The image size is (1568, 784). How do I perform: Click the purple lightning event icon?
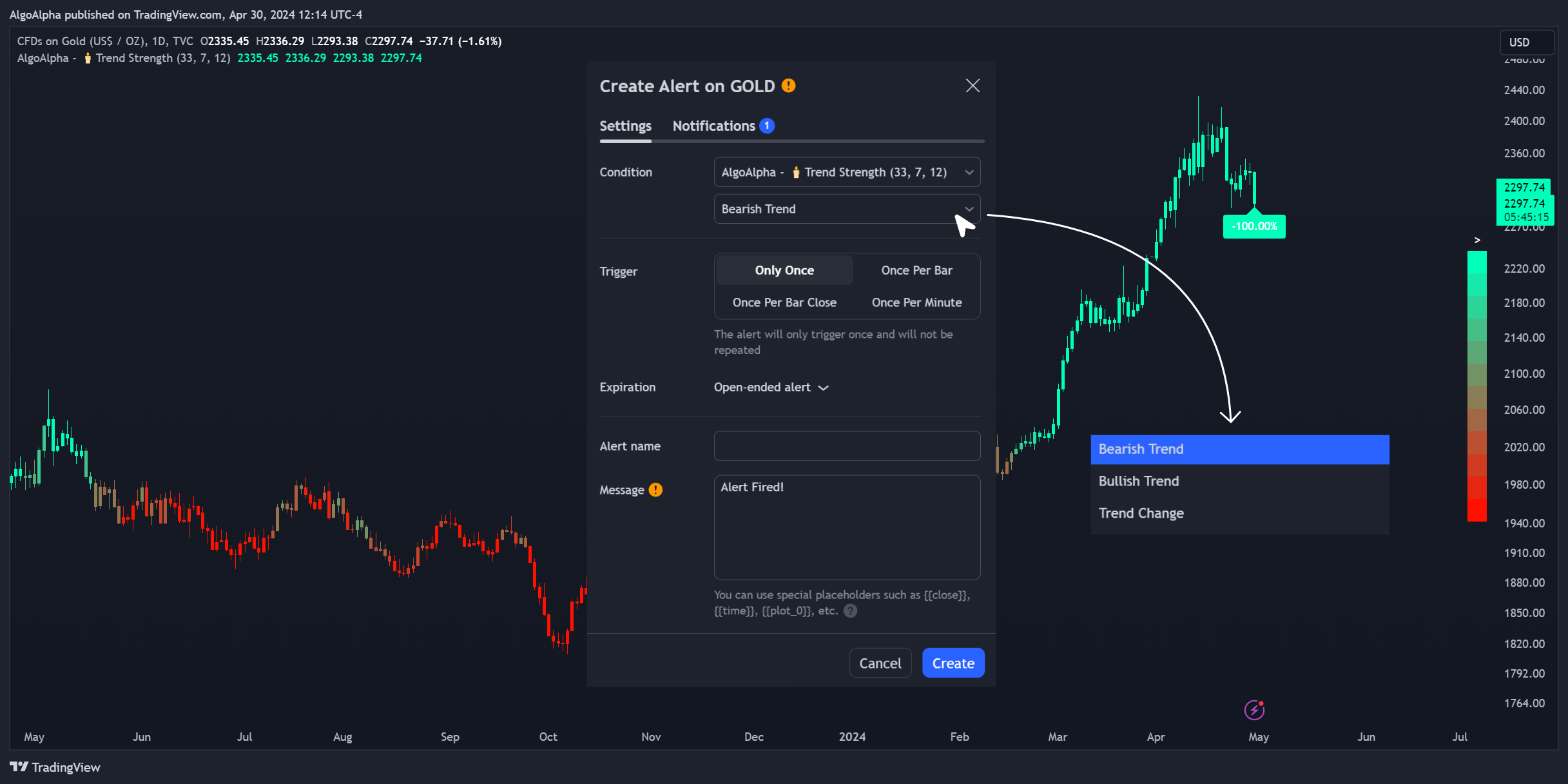[1254, 710]
